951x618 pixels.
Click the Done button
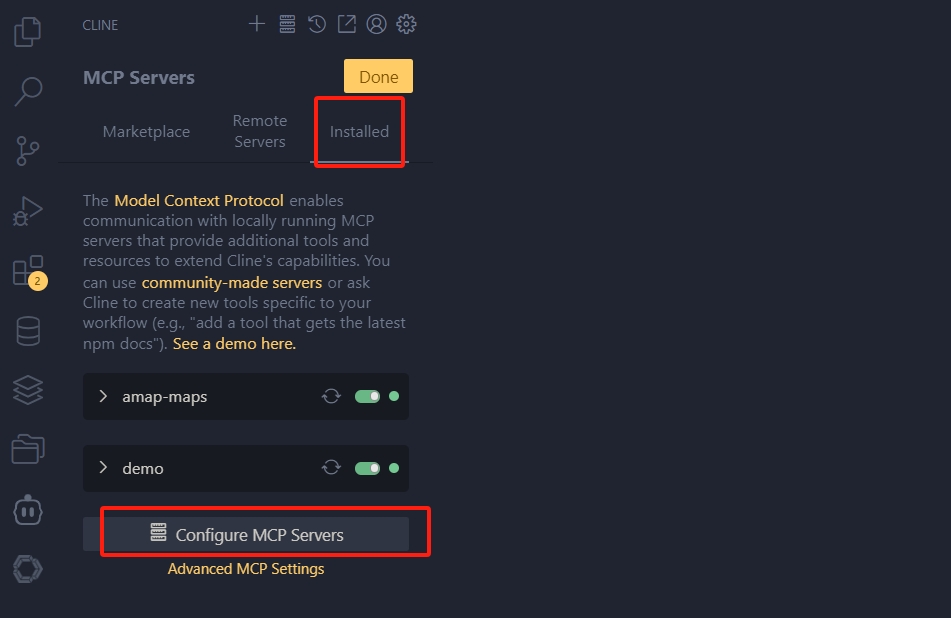click(x=378, y=76)
